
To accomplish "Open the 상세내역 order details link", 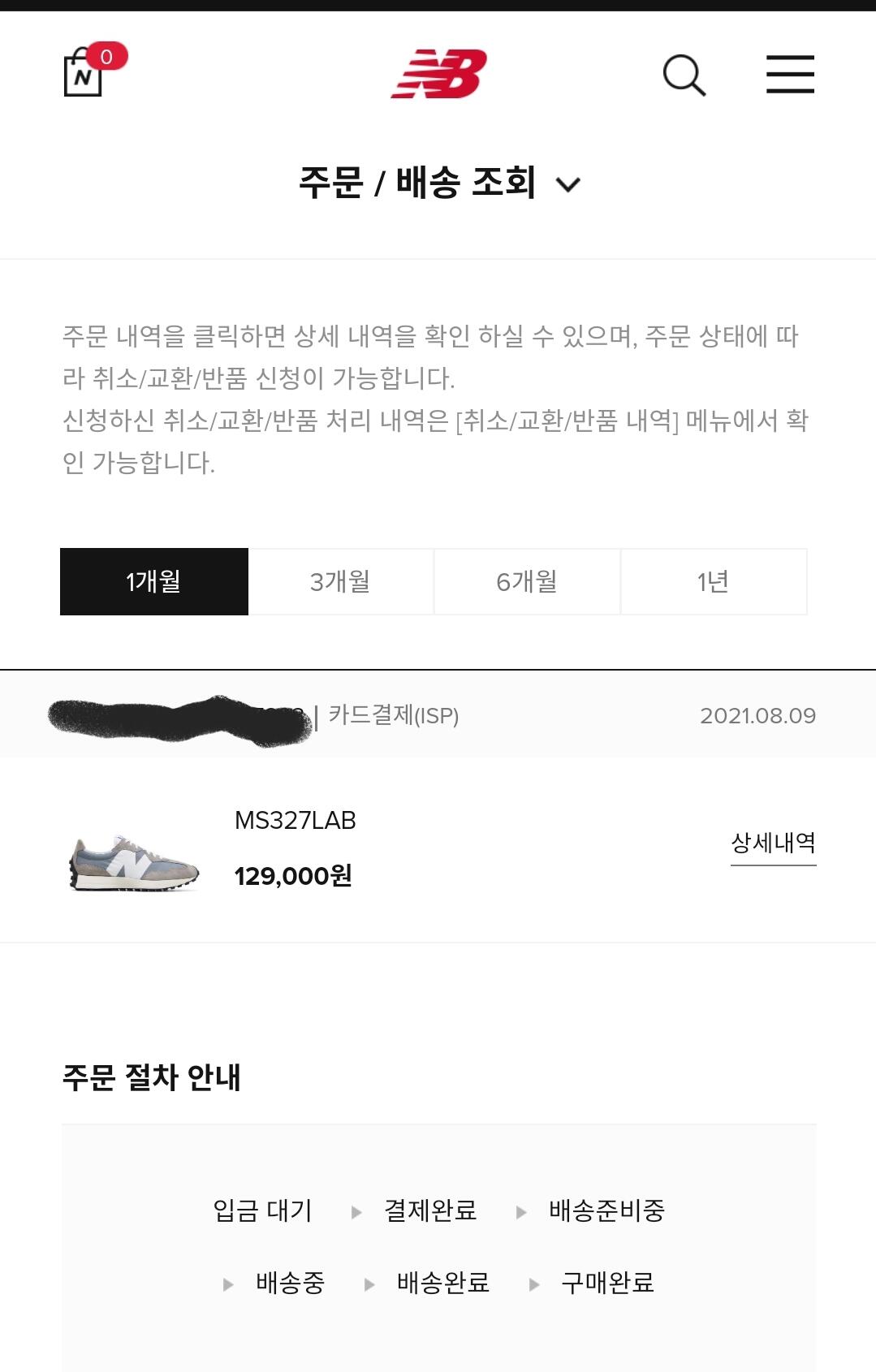I will (773, 843).
